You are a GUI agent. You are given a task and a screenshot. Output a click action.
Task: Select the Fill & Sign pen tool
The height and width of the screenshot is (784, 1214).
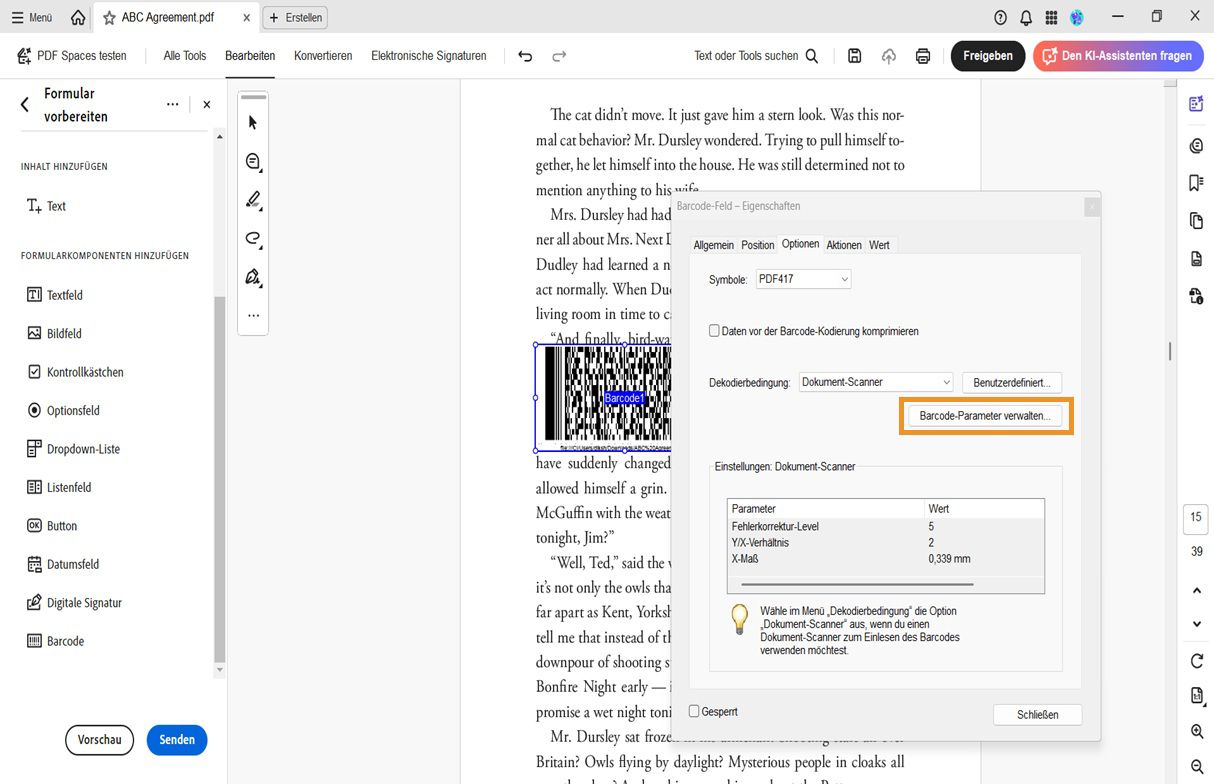252,276
